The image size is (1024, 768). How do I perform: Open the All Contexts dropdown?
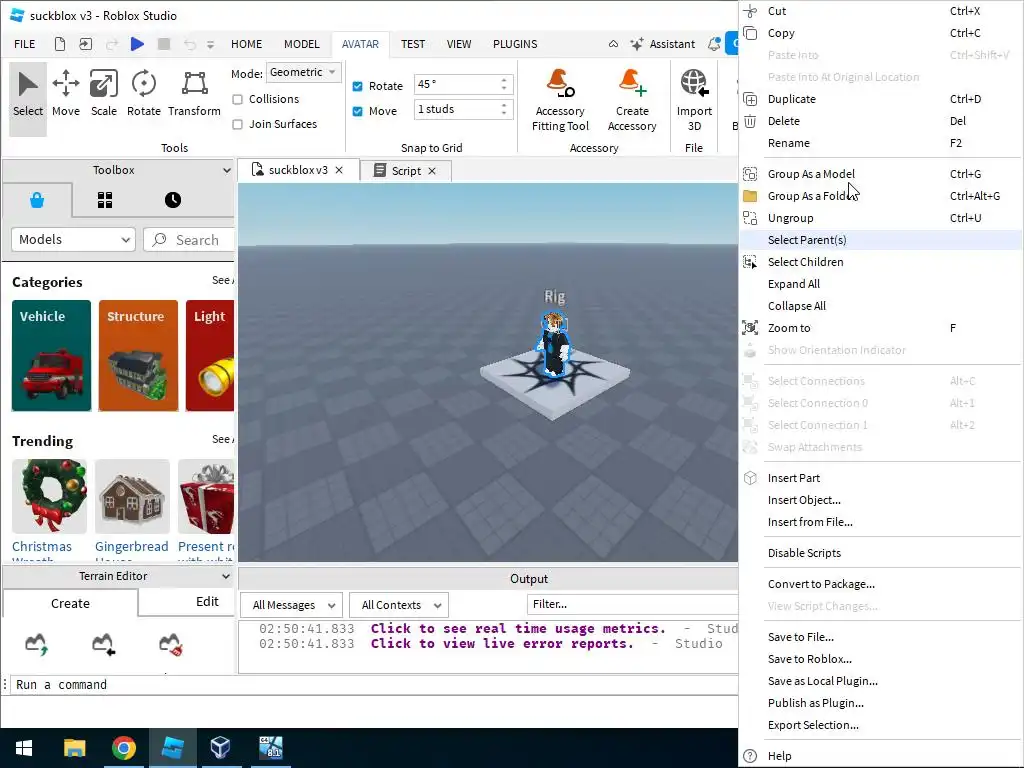tap(399, 605)
